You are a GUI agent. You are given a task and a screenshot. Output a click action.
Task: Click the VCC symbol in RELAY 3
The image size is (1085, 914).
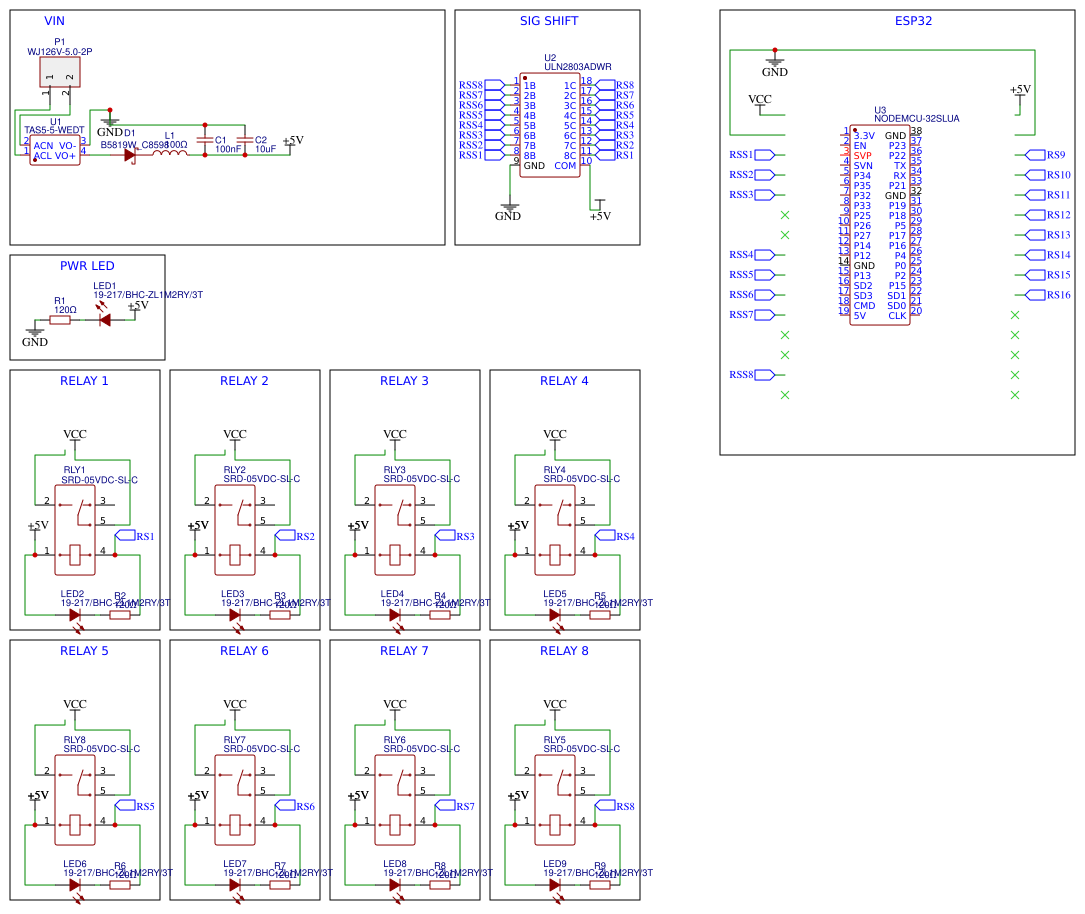395,440
